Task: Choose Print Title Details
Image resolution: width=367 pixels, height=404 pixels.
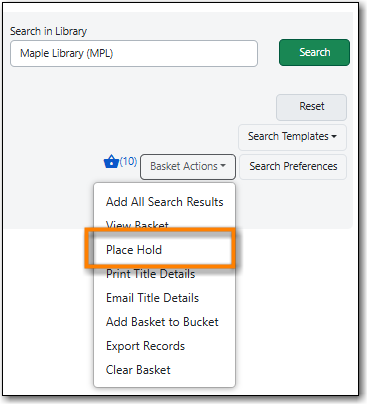Action: 151,274
